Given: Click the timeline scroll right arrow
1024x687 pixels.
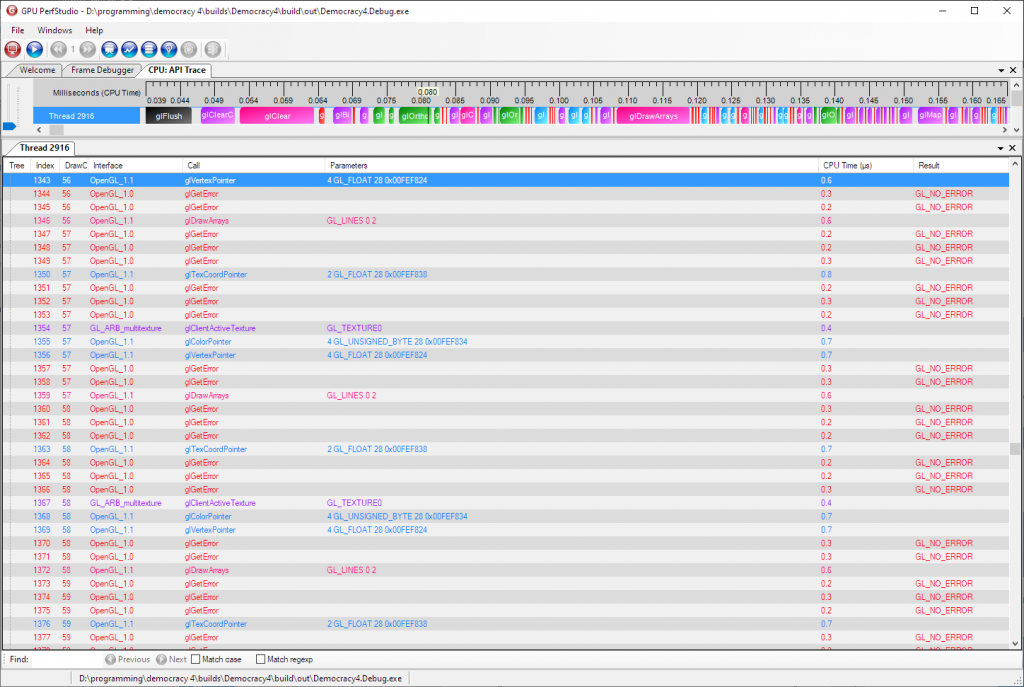Looking at the screenshot, I should (x=1004, y=130).
